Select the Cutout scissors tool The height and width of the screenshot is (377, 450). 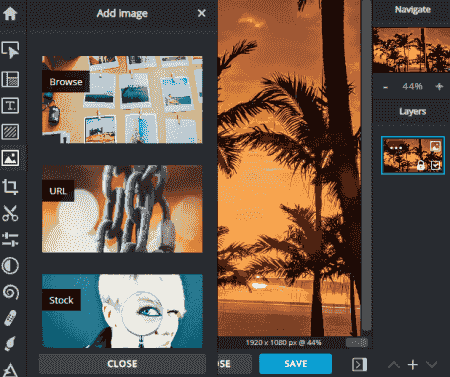10,213
